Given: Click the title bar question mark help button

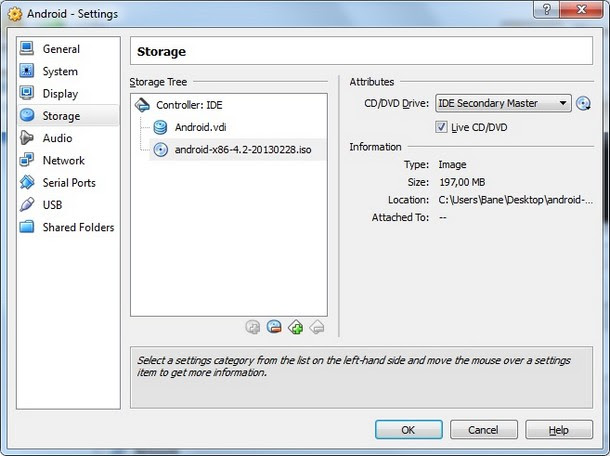Looking at the screenshot, I should (546, 9).
